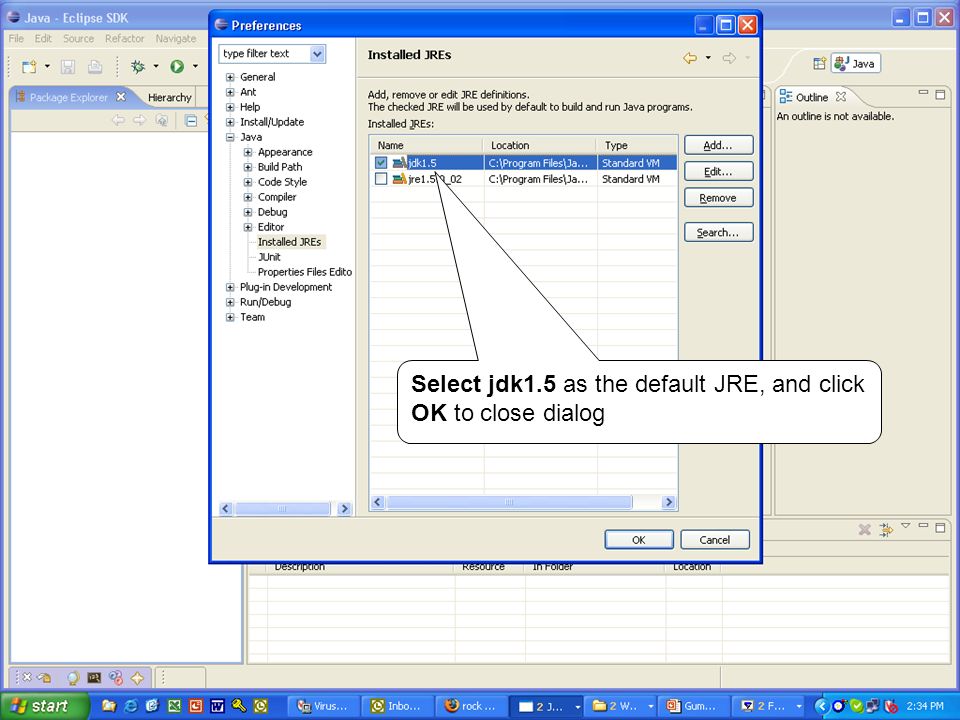The image size is (960, 720).
Task: Open the New wizard dropdown arrow
Action: (x=47, y=66)
